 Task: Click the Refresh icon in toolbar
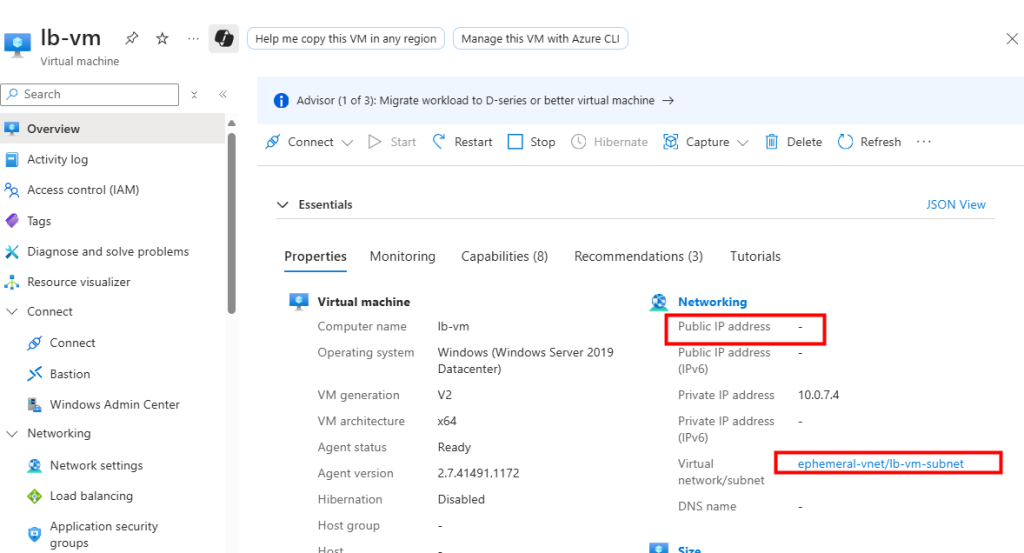point(845,142)
